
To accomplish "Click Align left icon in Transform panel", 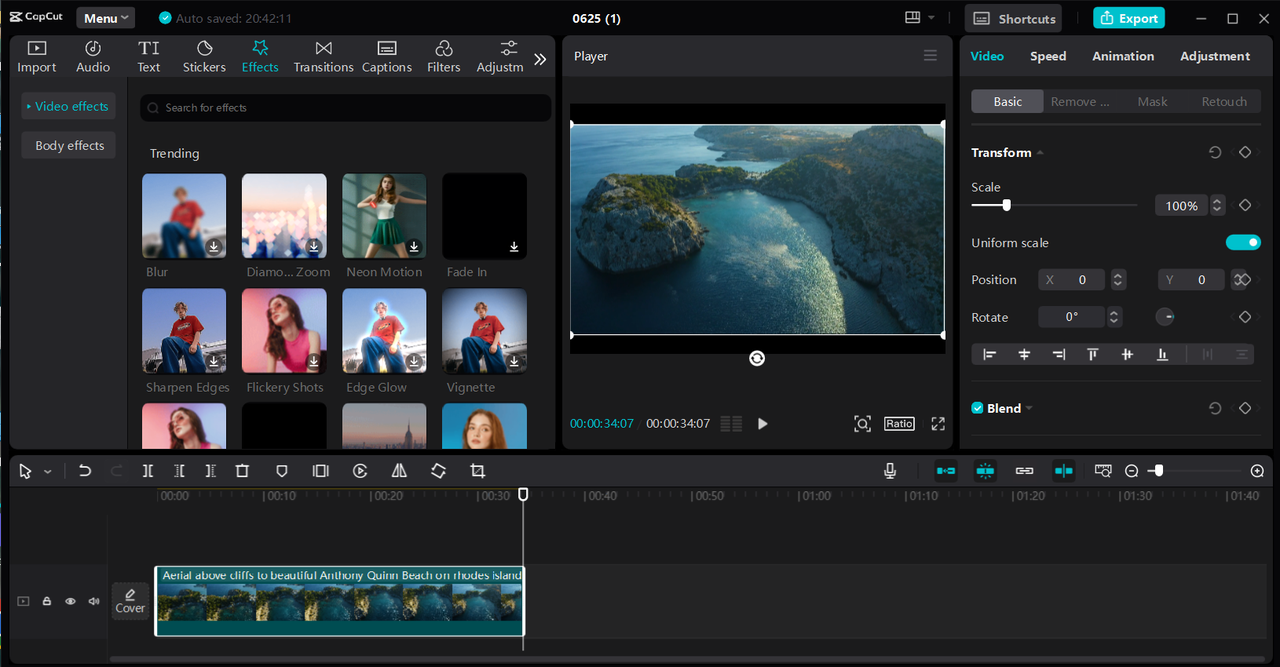I will click(x=990, y=354).
